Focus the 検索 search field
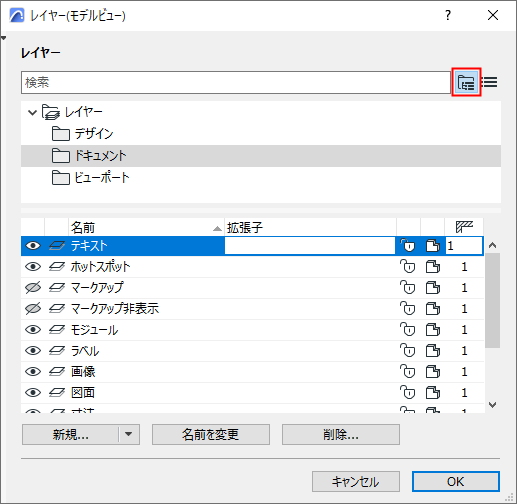 (236, 82)
